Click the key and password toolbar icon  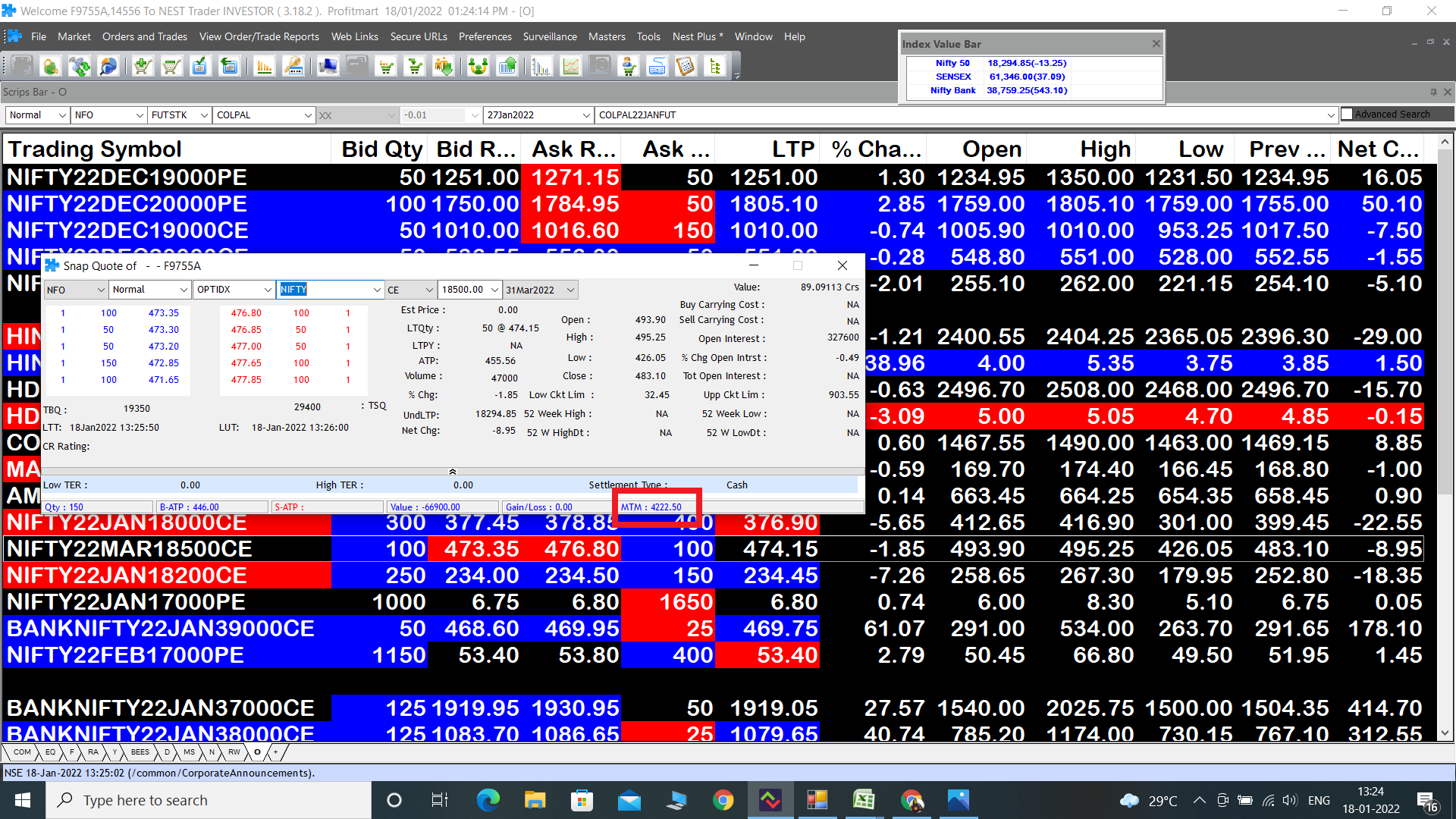click(x=293, y=67)
